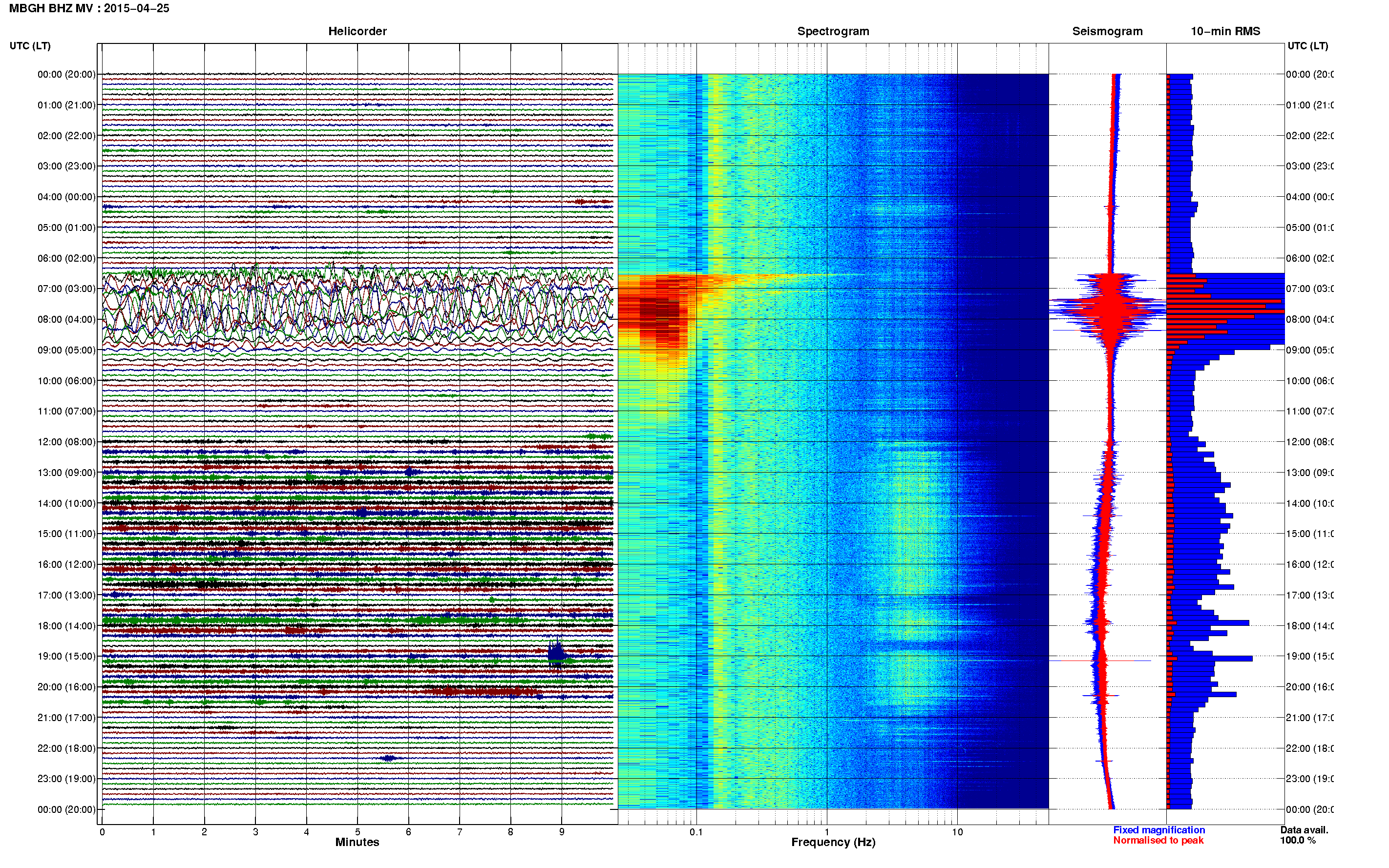Click minute tick '9' on Helicorder axis

[562, 832]
